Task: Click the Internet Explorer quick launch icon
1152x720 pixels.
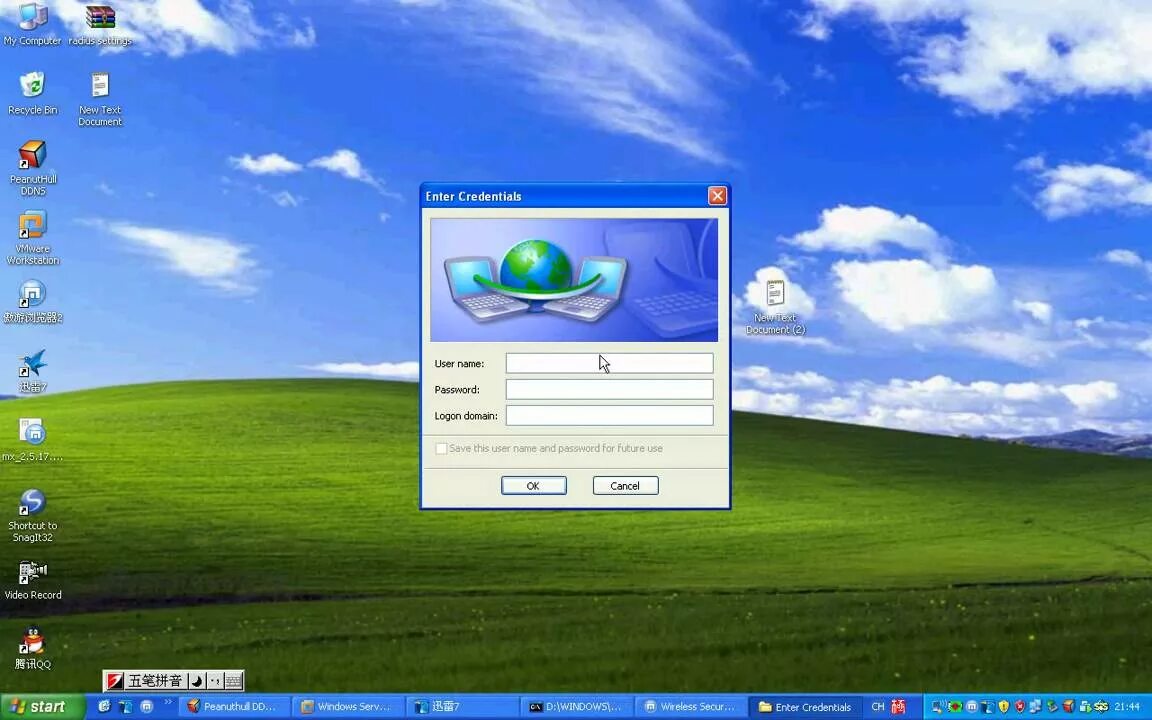Action: (104, 707)
